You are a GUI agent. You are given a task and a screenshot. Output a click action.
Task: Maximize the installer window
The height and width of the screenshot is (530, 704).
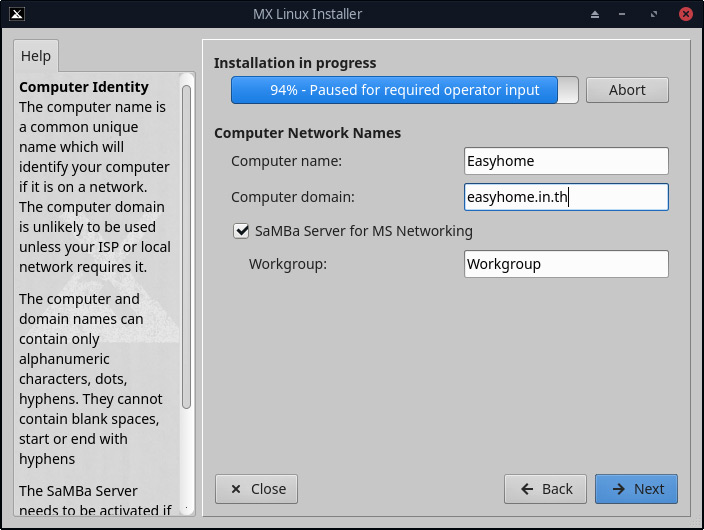pyautogui.click(x=654, y=14)
